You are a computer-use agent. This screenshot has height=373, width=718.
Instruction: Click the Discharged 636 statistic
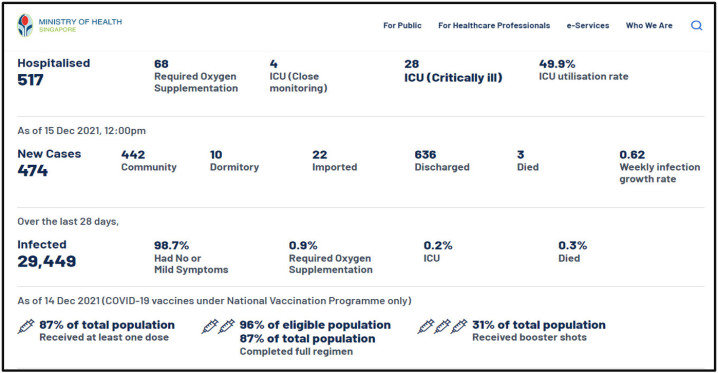tap(442, 161)
